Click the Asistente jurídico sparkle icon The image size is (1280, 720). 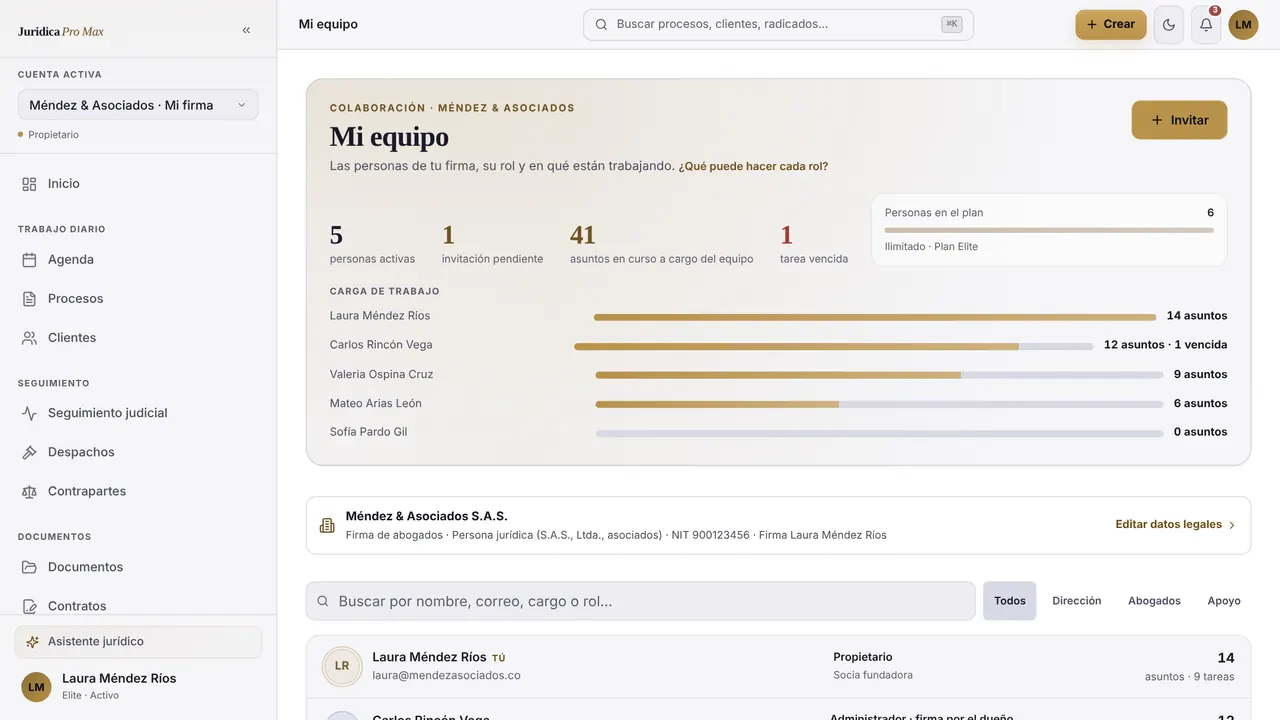32,642
